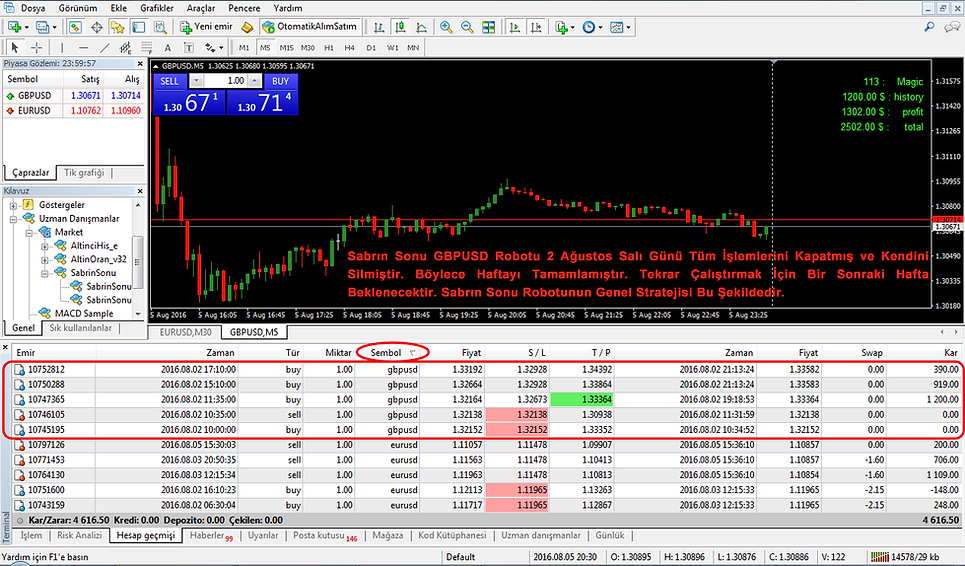Open the MetaEditor book icon
Image resolution: width=965 pixels, height=566 pixels.
pos(247,27)
